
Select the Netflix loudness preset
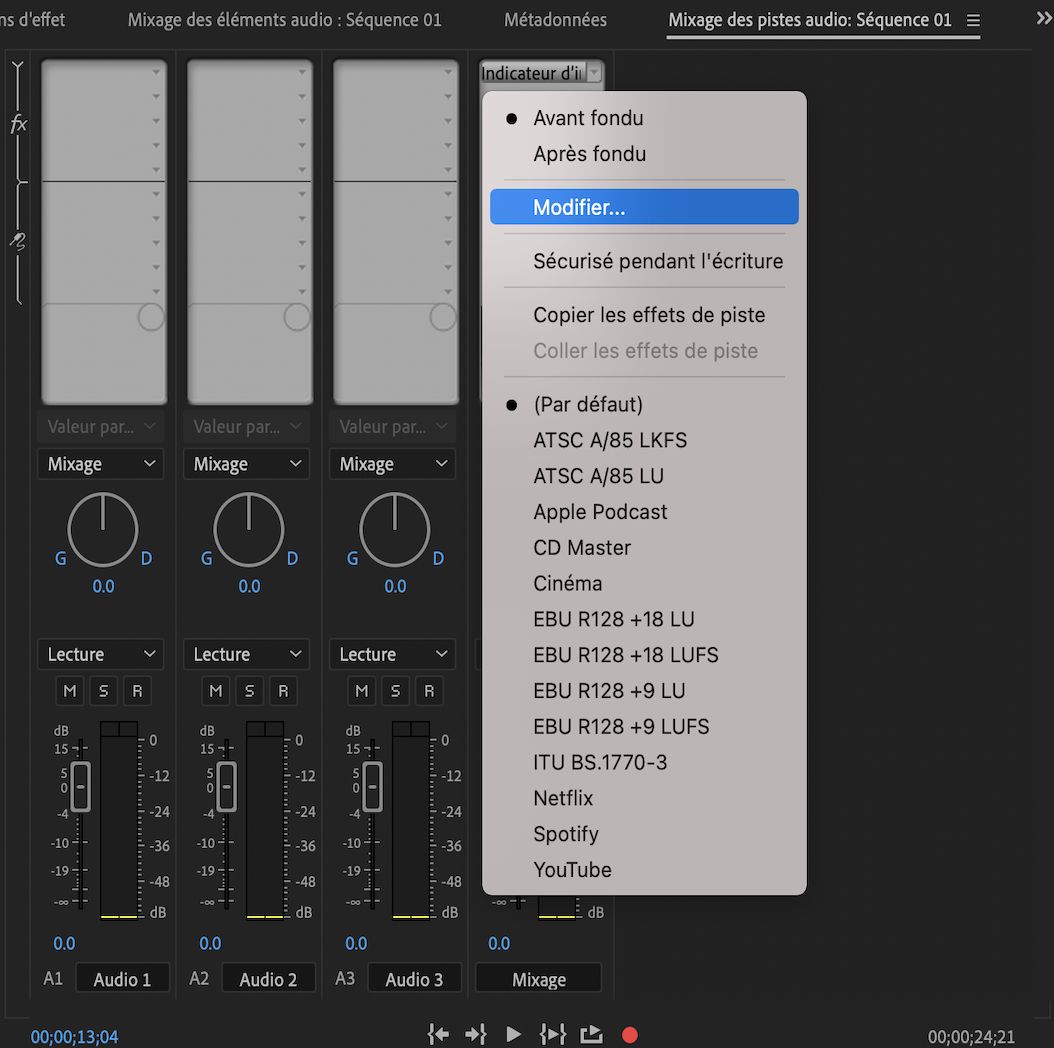click(x=563, y=798)
